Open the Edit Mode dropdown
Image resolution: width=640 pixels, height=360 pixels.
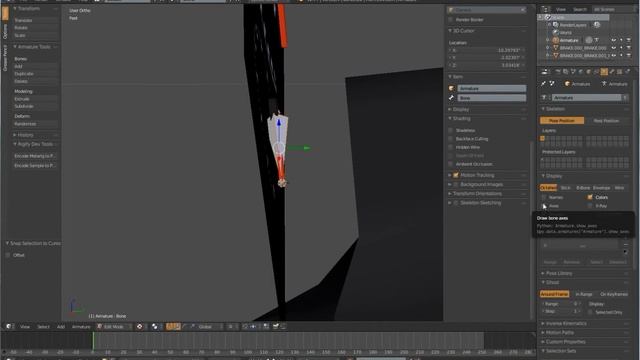(x=113, y=327)
